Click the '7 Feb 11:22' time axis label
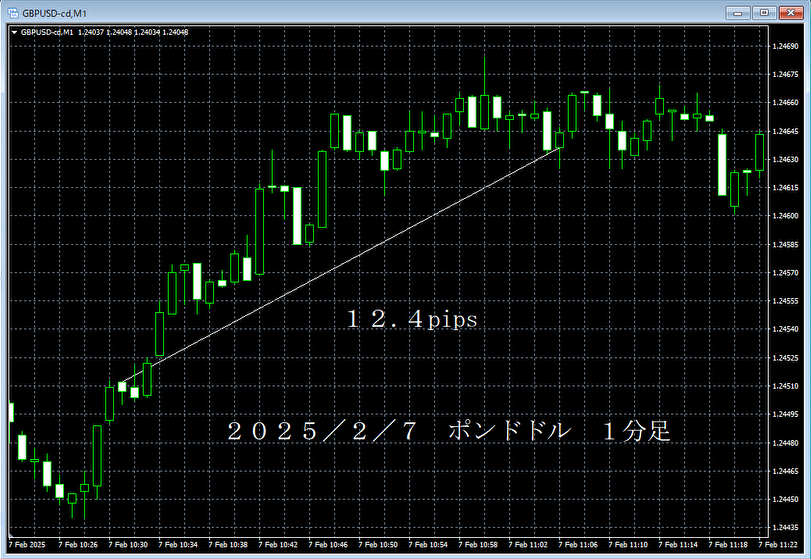 778,545
